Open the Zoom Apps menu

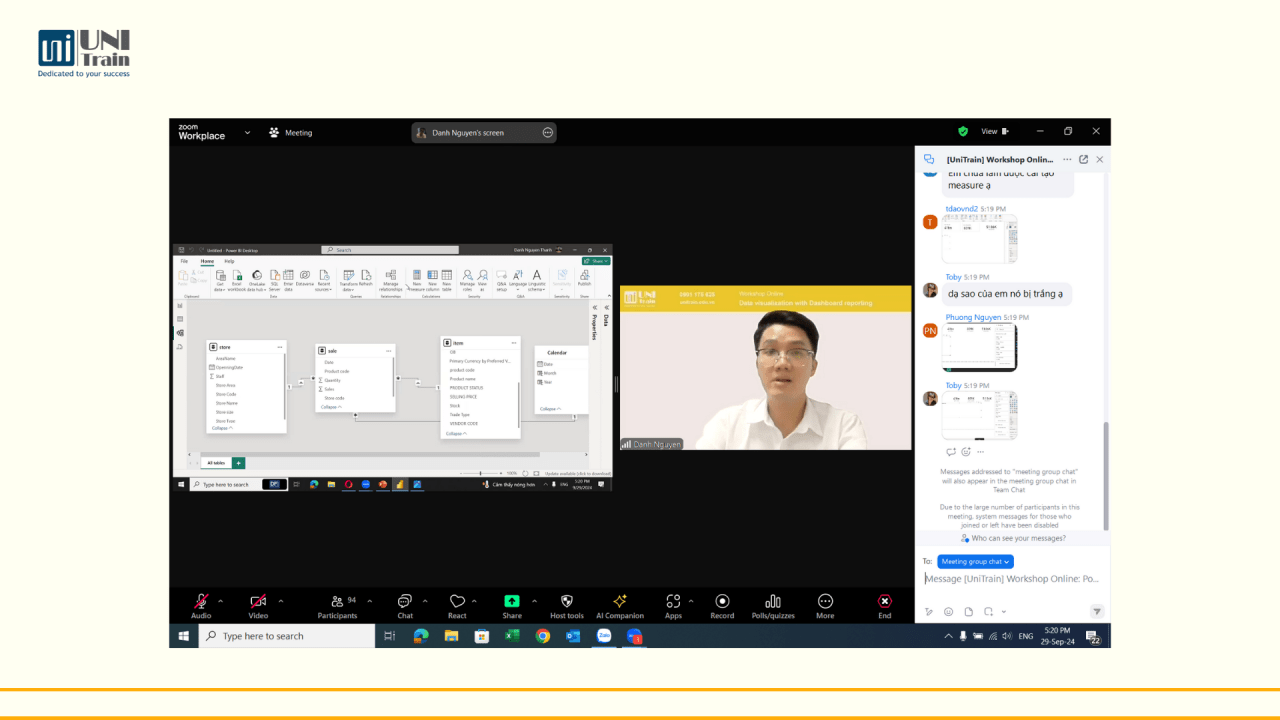coord(673,605)
